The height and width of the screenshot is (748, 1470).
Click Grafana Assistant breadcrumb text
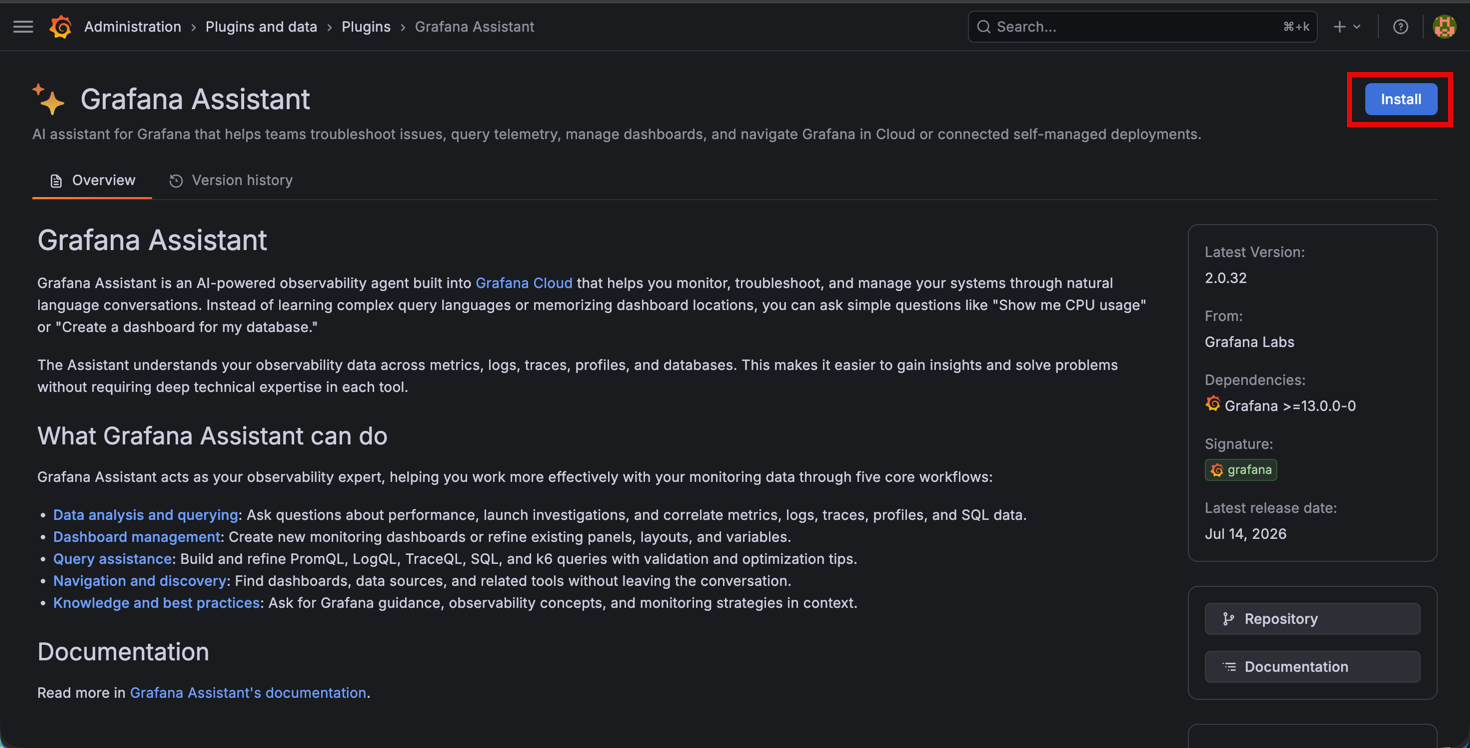coord(474,27)
